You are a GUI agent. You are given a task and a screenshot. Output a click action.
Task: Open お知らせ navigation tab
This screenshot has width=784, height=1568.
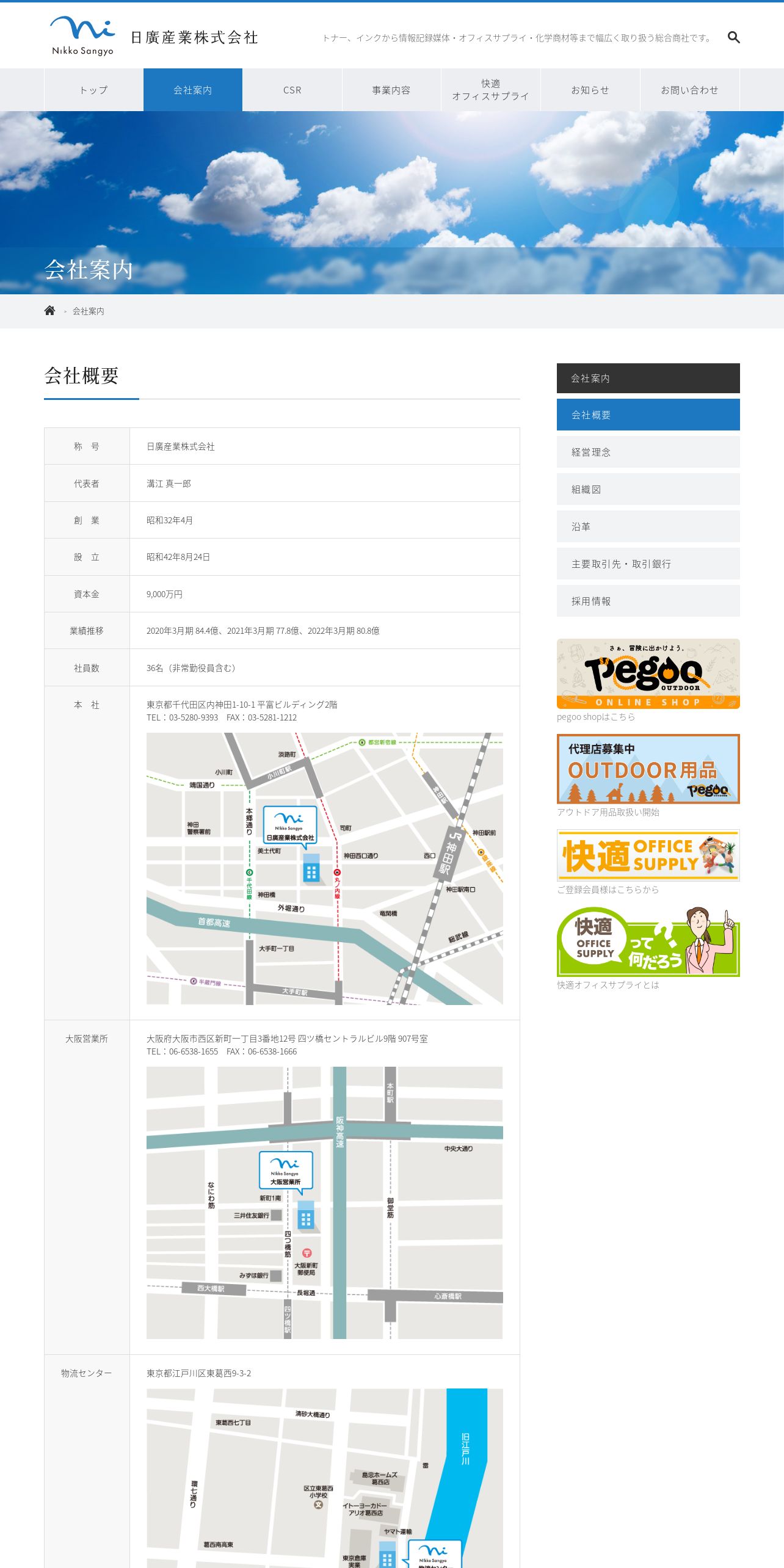click(590, 90)
